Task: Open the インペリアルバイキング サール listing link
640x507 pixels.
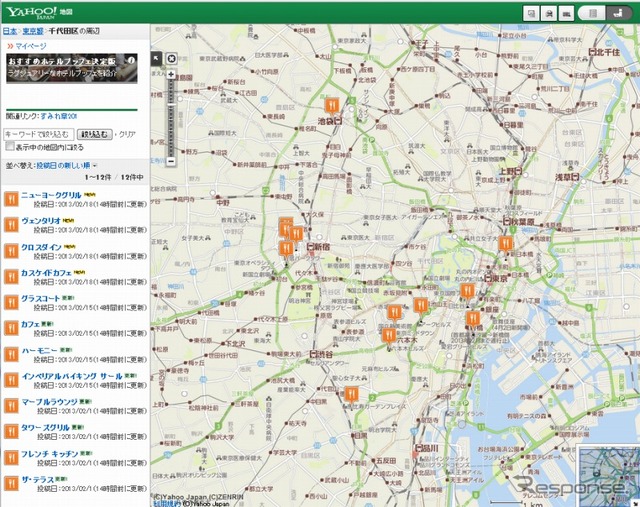Action: coord(72,376)
